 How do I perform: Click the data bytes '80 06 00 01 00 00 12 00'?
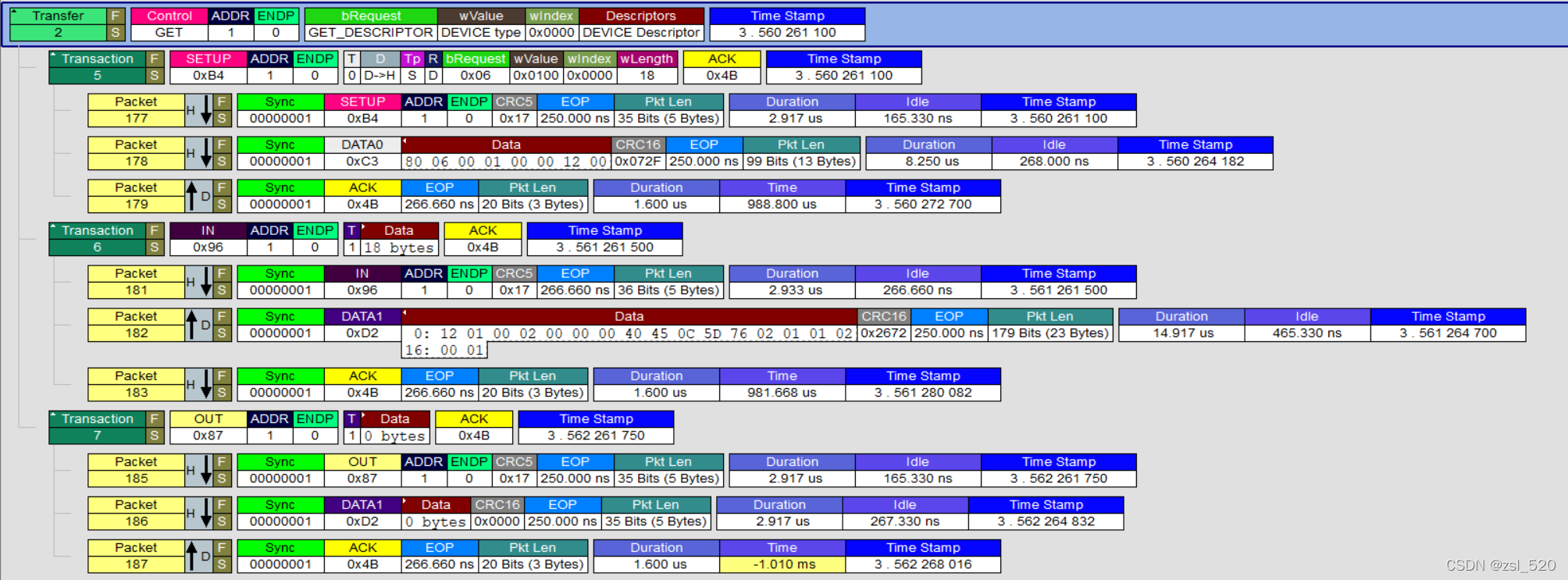click(x=506, y=162)
